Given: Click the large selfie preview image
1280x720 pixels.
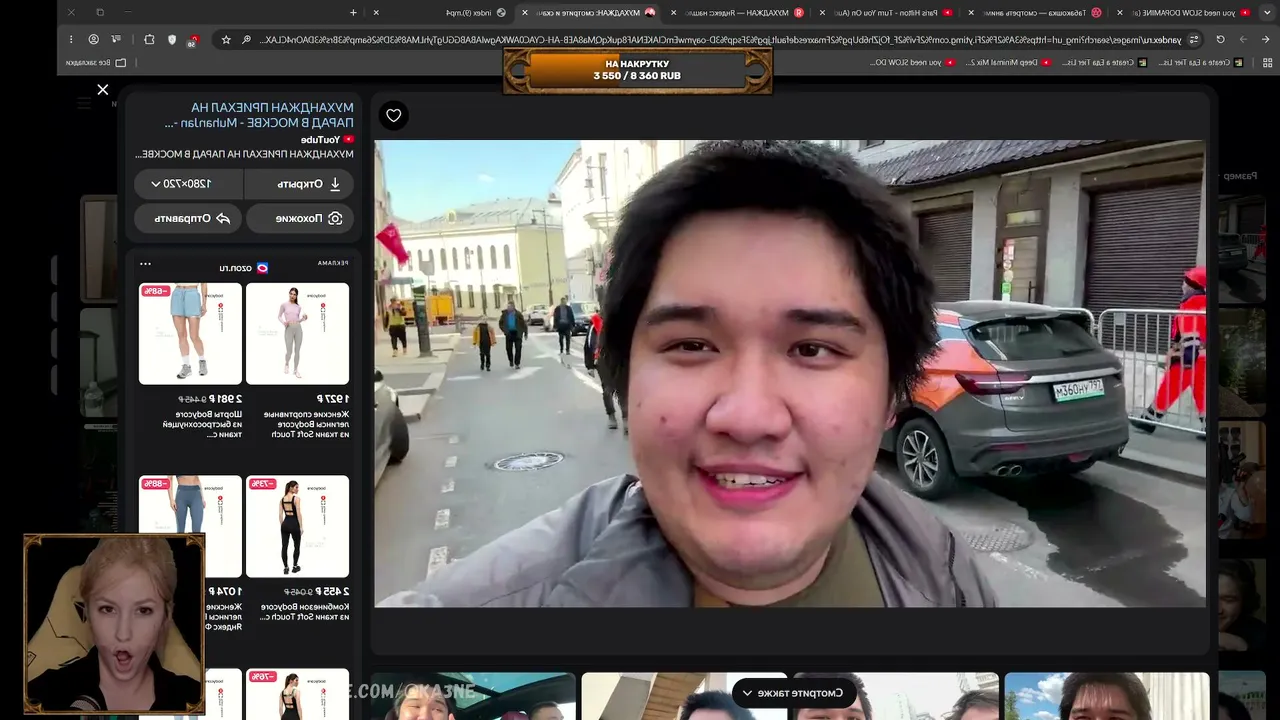Looking at the screenshot, I should [790, 373].
